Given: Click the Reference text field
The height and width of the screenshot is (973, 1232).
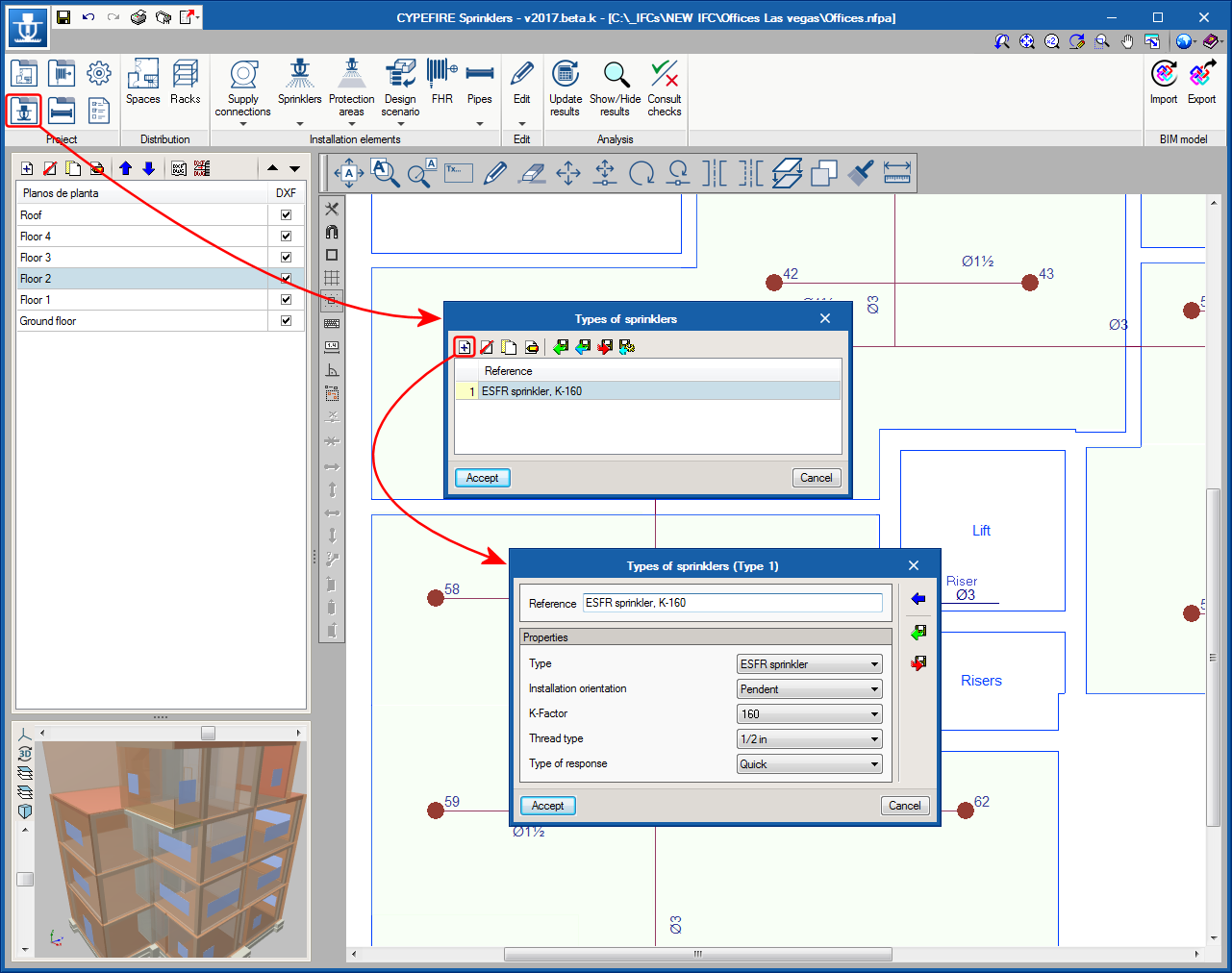Looking at the screenshot, I should [733, 603].
